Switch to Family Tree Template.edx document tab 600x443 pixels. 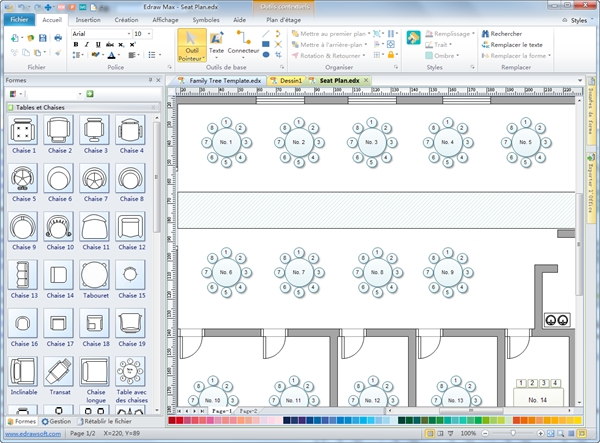point(222,79)
